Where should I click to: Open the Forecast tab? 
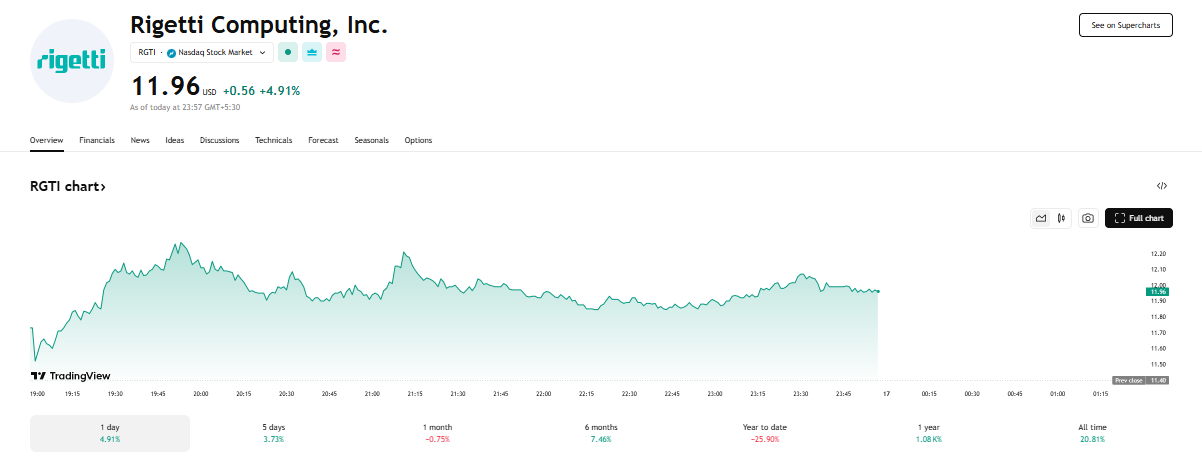pyautogui.click(x=323, y=140)
